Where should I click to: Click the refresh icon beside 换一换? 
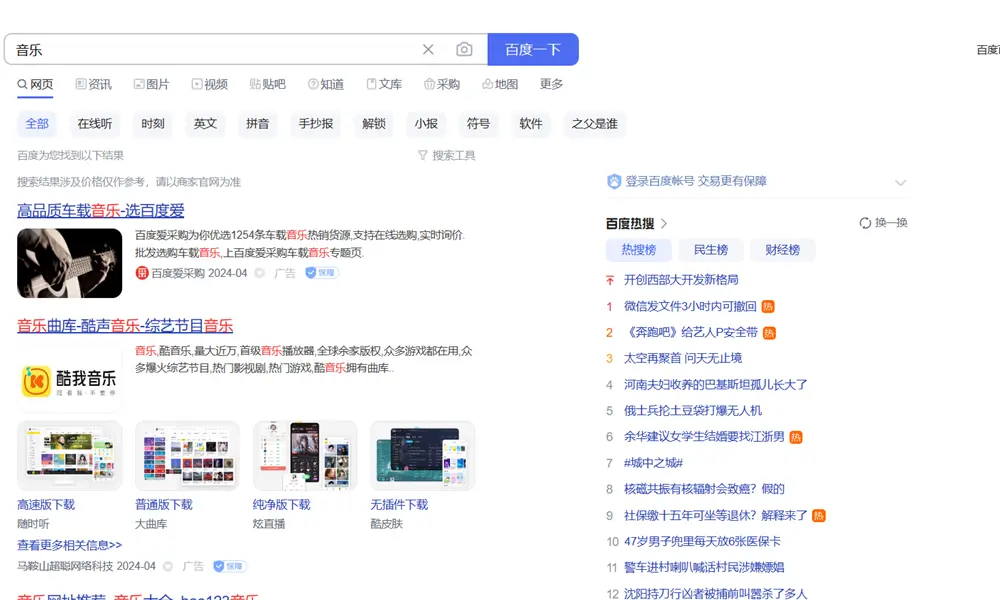tap(865, 223)
